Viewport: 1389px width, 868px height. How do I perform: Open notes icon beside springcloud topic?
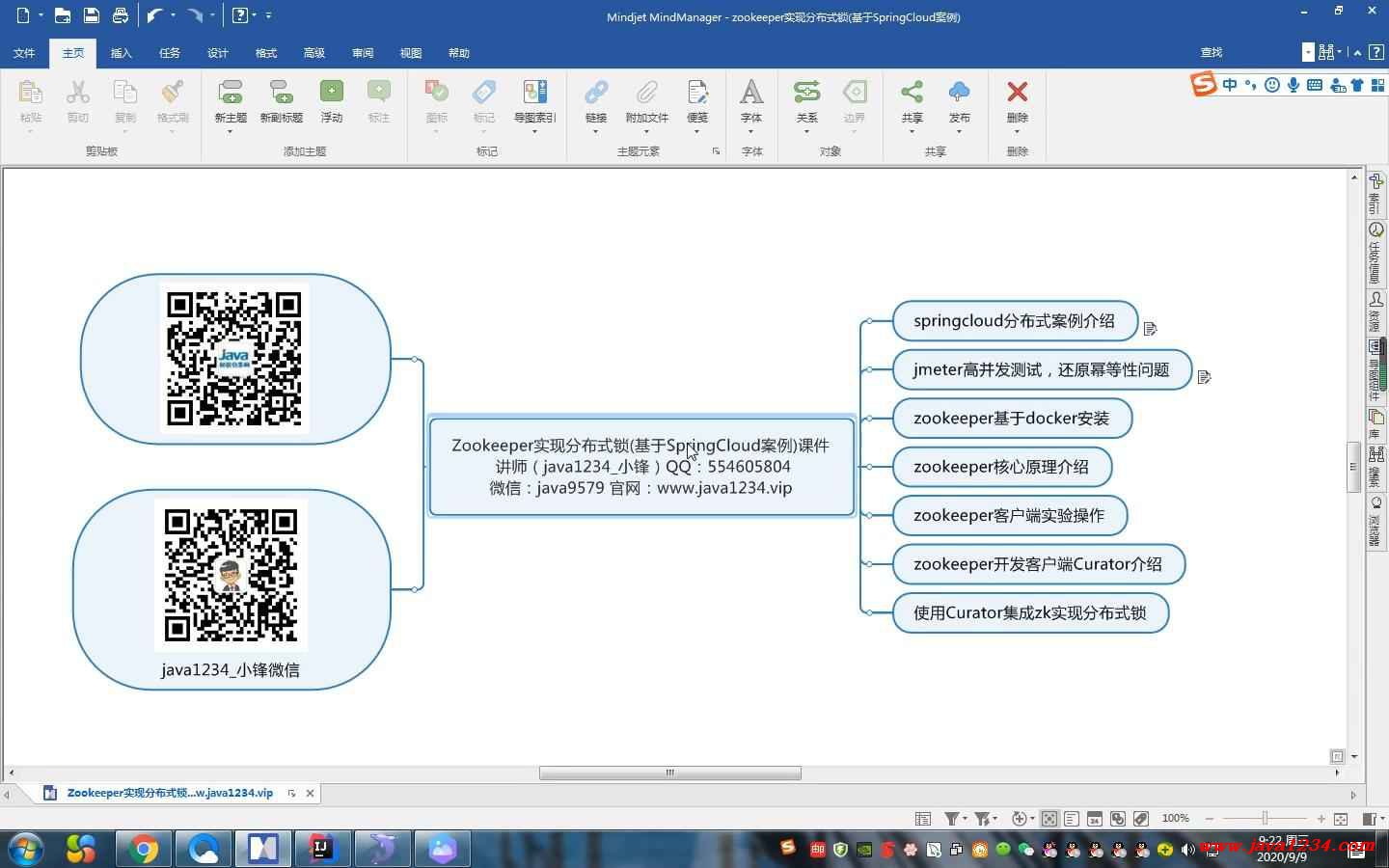click(x=1150, y=329)
